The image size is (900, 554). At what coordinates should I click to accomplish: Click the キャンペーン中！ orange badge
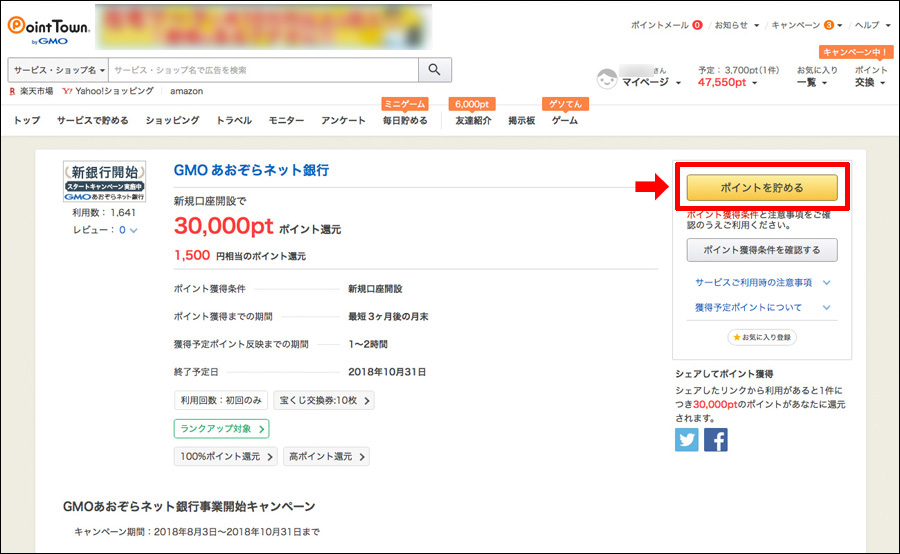click(x=856, y=52)
